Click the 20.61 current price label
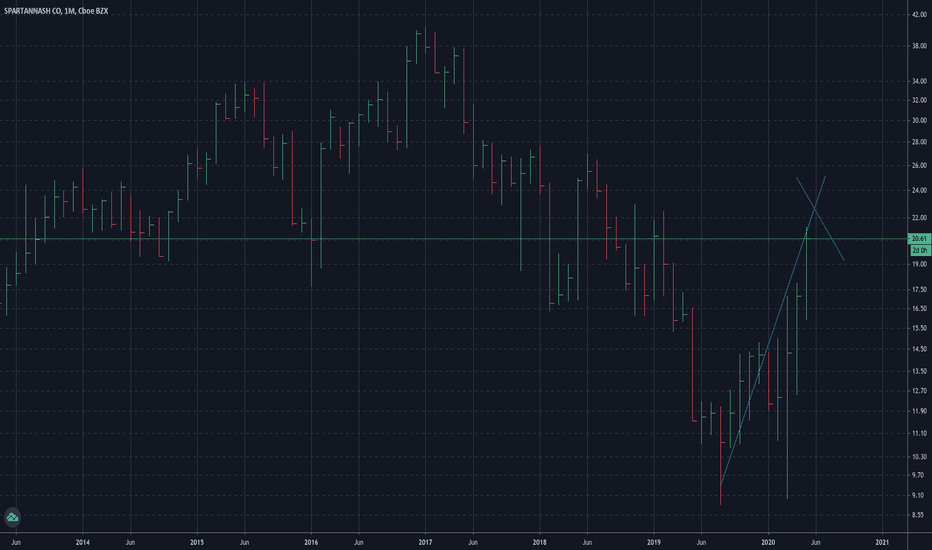This screenshot has width=932, height=550. (919, 238)
